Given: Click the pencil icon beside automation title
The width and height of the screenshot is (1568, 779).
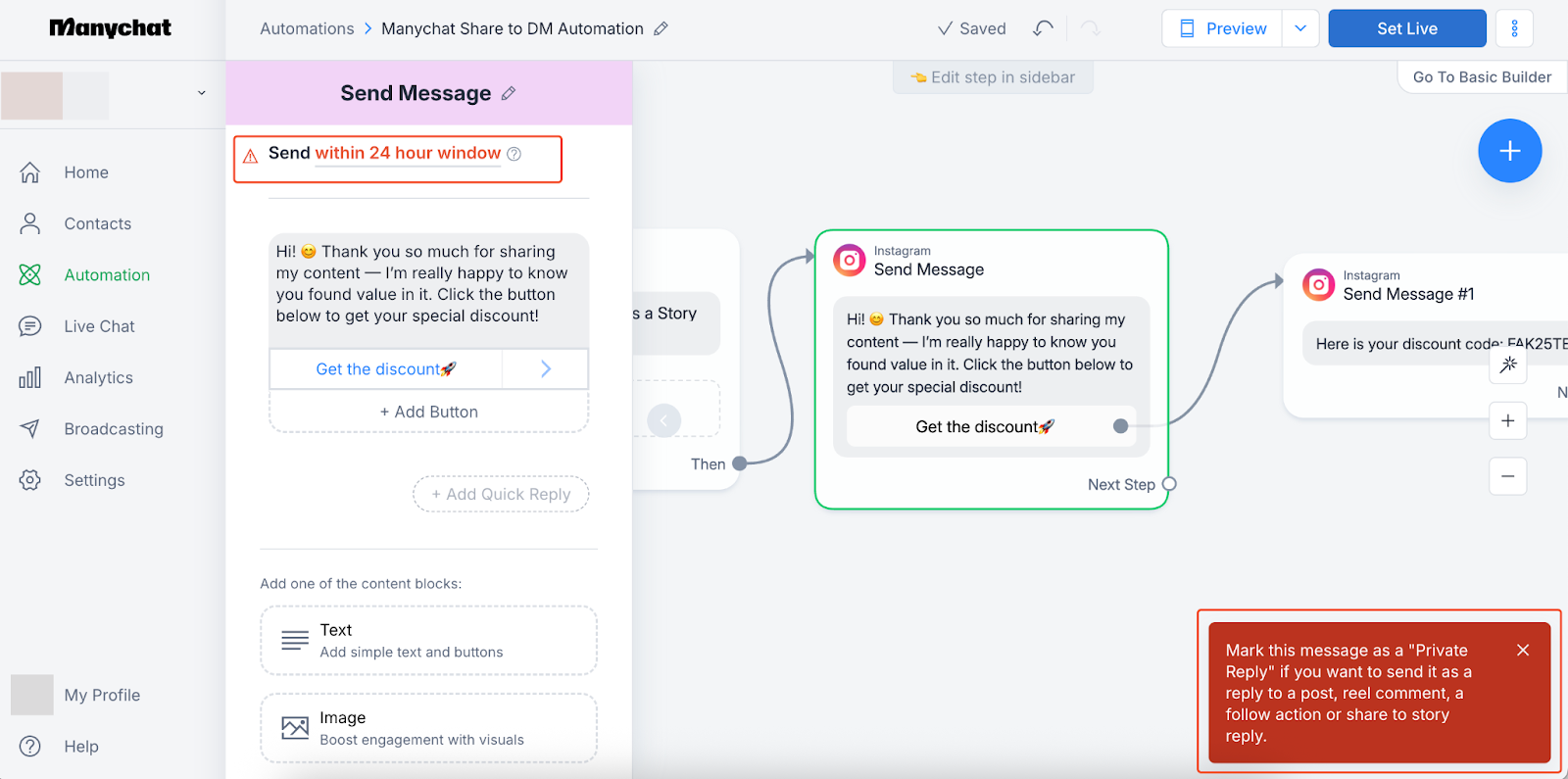Looking at the screenshot, I should coord(661,28).
